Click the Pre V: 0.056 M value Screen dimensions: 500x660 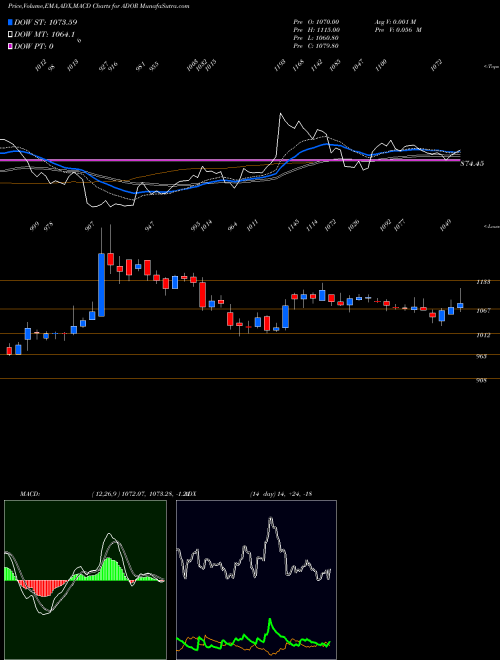pyautogui.click(x=398, y=30)
